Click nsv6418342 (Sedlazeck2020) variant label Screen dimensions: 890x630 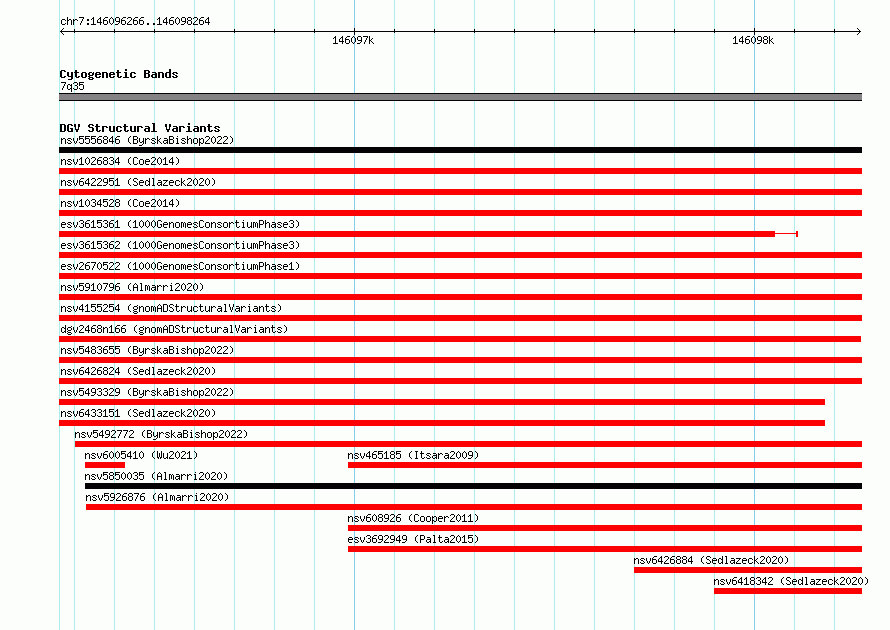pyautogui.click(x=791, y=581)
